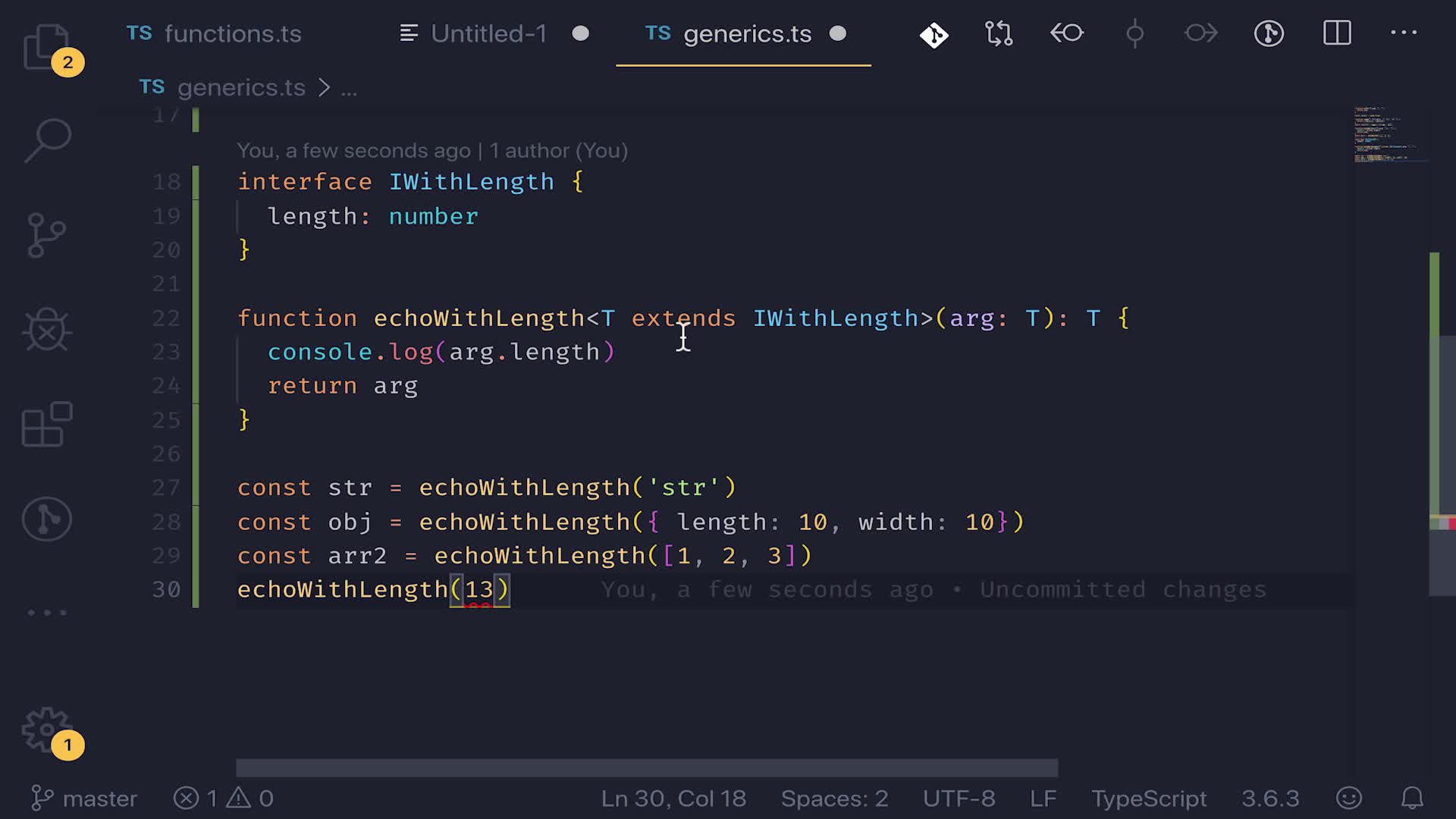Open the Search view icon
The image size is (1456, 819).
(48, 140)
